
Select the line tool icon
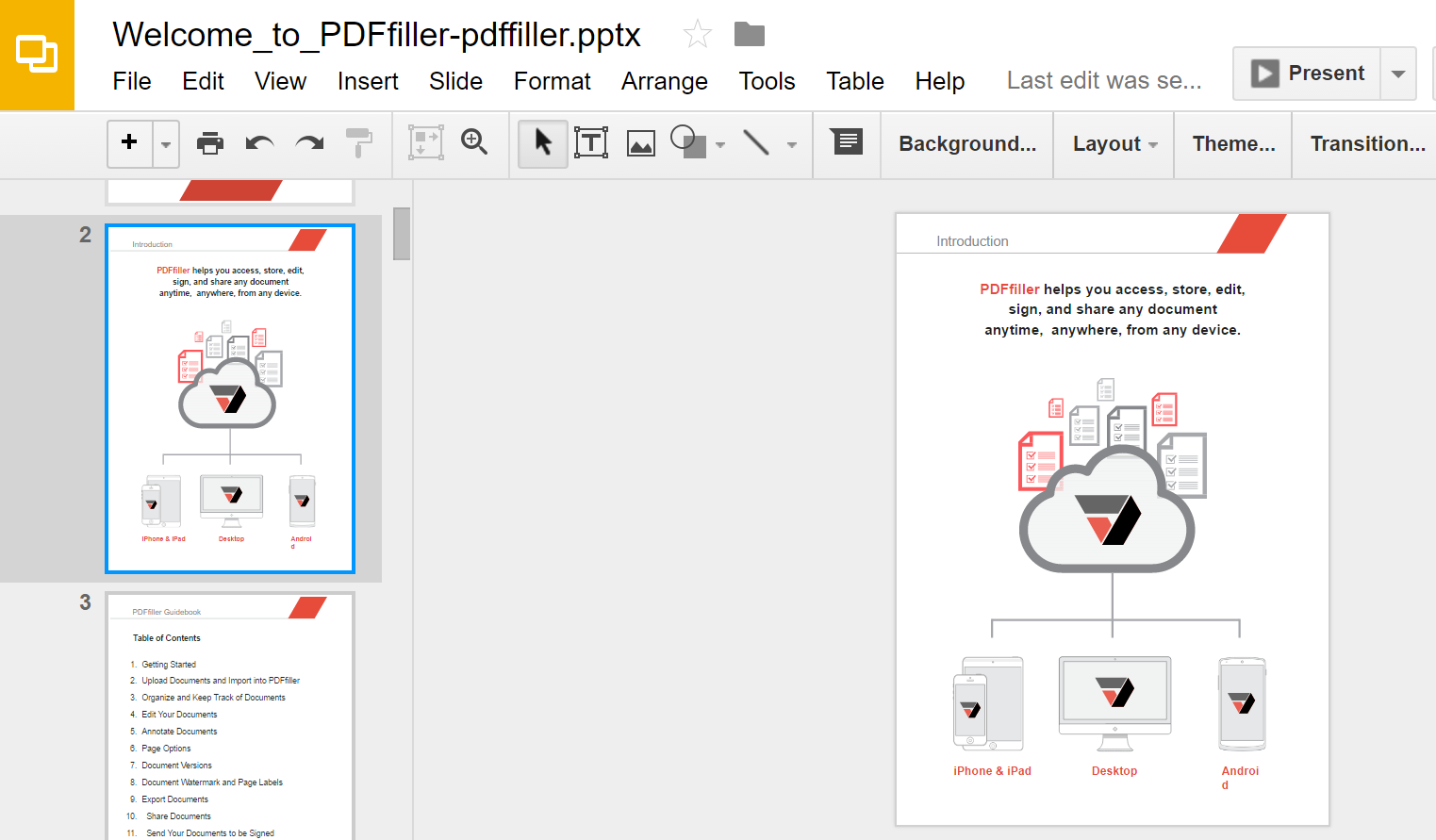pos(756,142)
